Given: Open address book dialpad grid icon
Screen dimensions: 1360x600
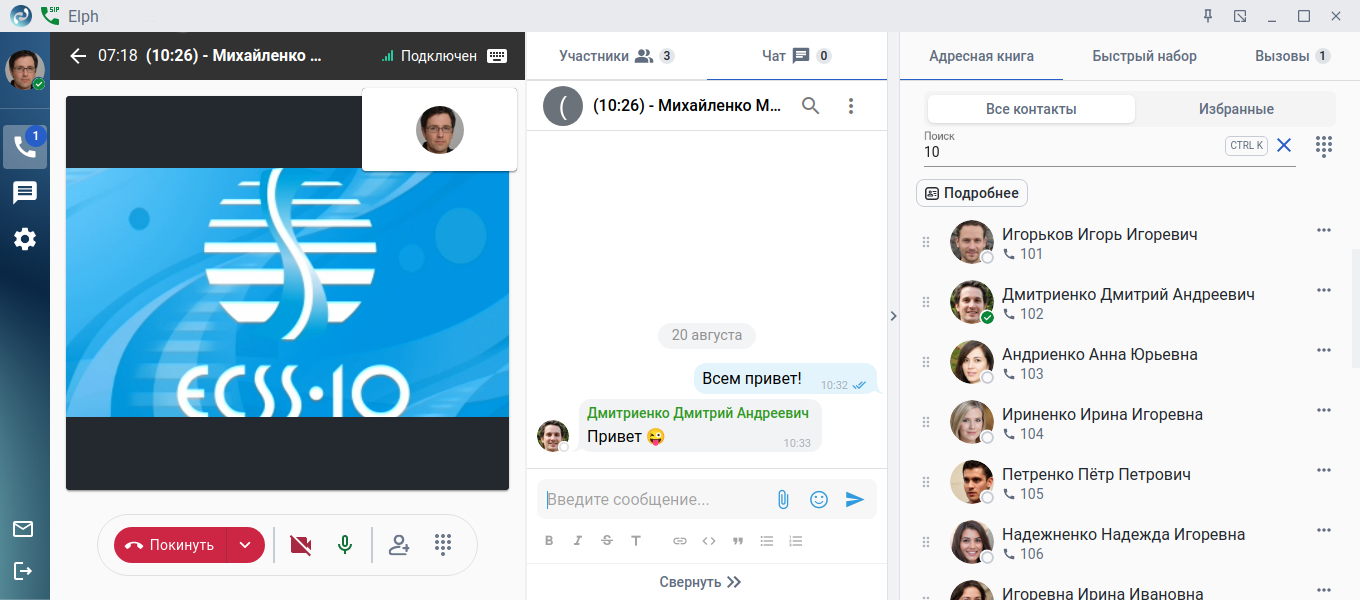Looking at the screenshot, I should pyautogui.click(x=1324, y=146).
